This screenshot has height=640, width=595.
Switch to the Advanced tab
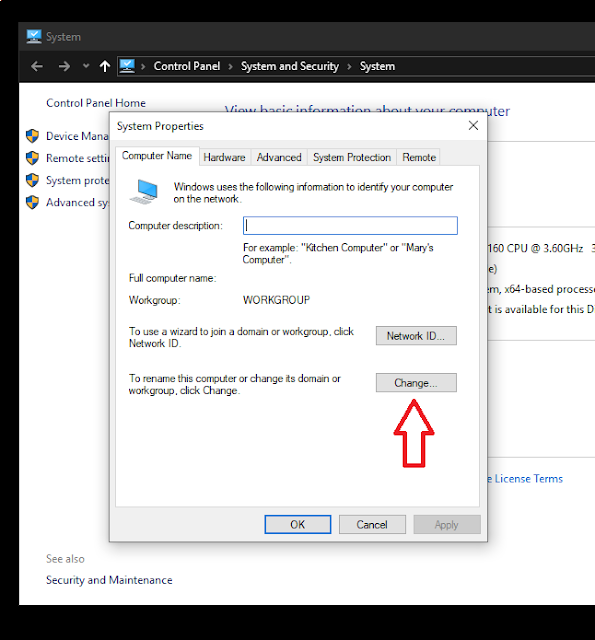(x=279, y=157)
